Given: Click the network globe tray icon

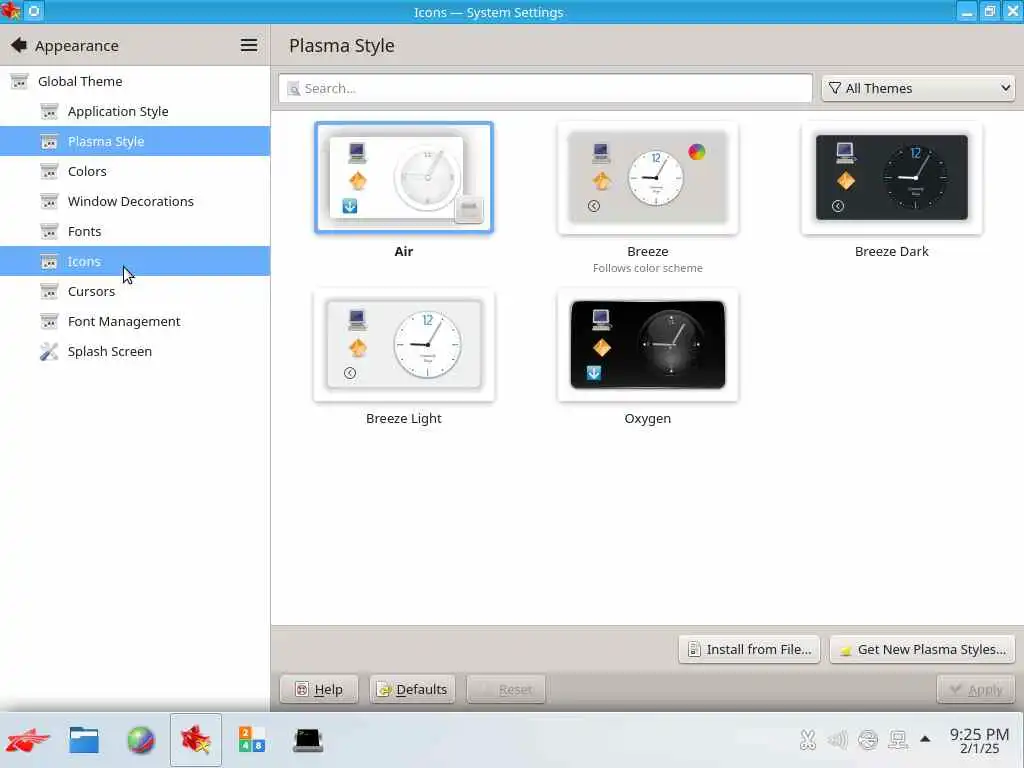Looking at the screenshot, I should pyautogui.click(x=868, y=740).
